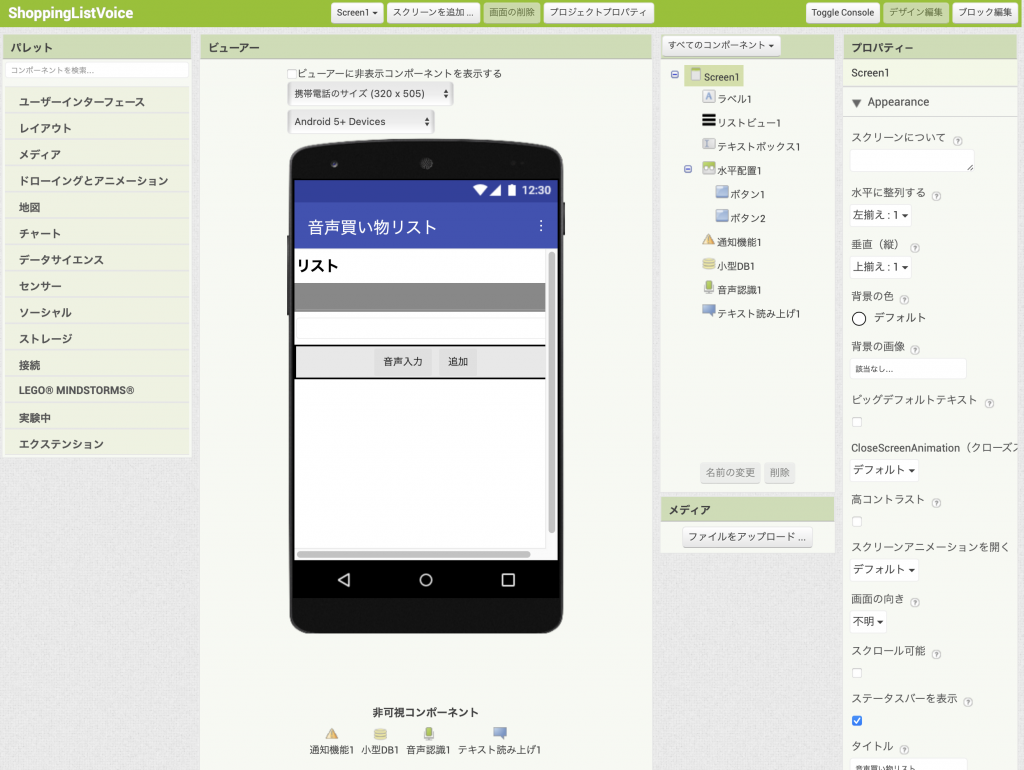Enable the スクロール可能 checkbox
This screenshot has width=1024, height=770.
(857, 673)
